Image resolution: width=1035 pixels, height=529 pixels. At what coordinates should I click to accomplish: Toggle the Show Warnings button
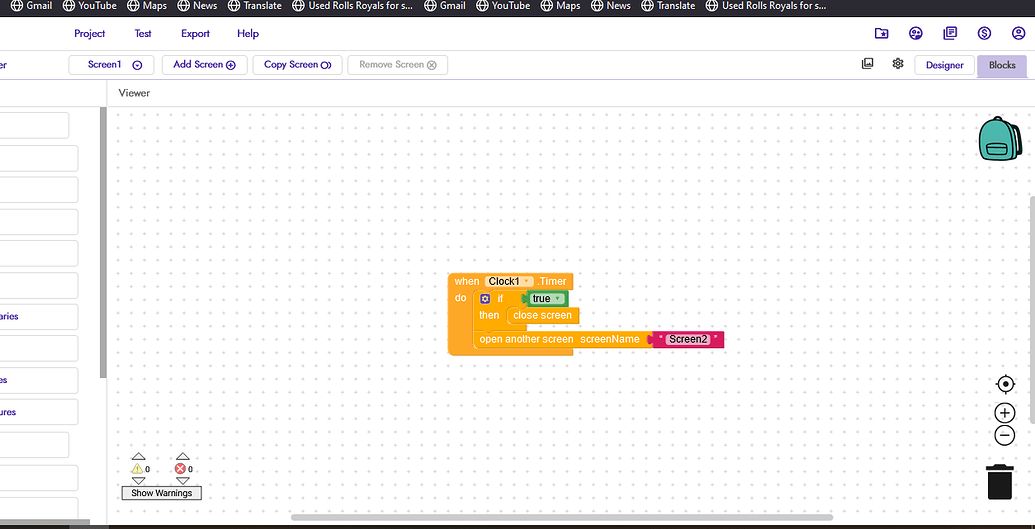(x=162, y=493)
